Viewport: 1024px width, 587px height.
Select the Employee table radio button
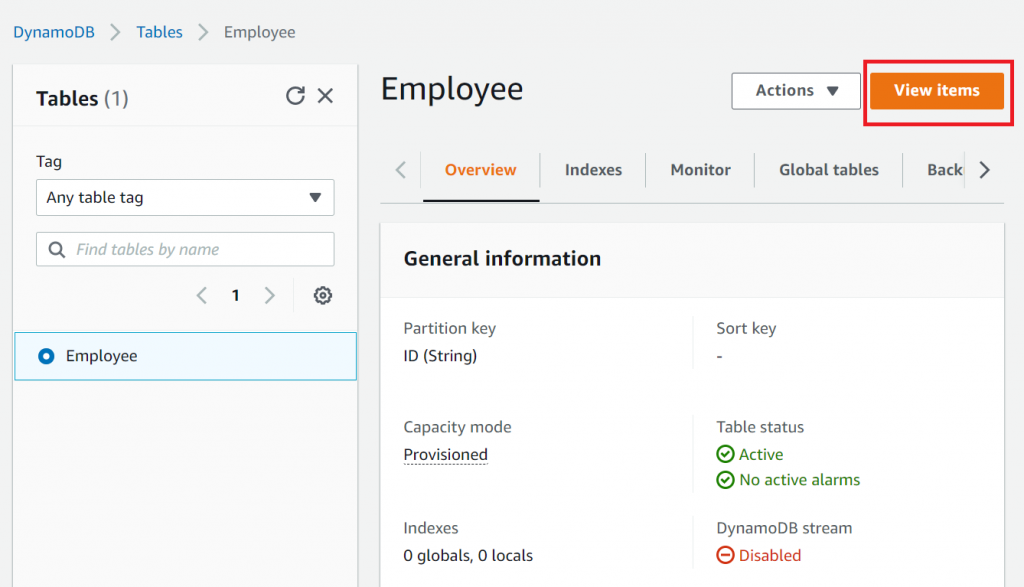(x=46, y=356)
